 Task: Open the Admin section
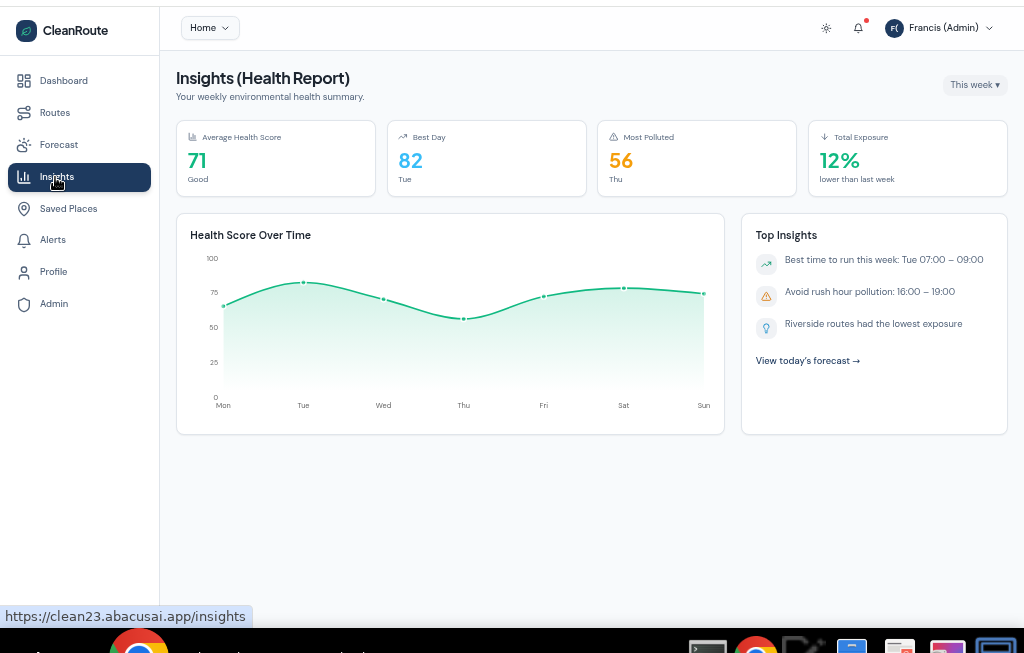[x=79, y=304]
